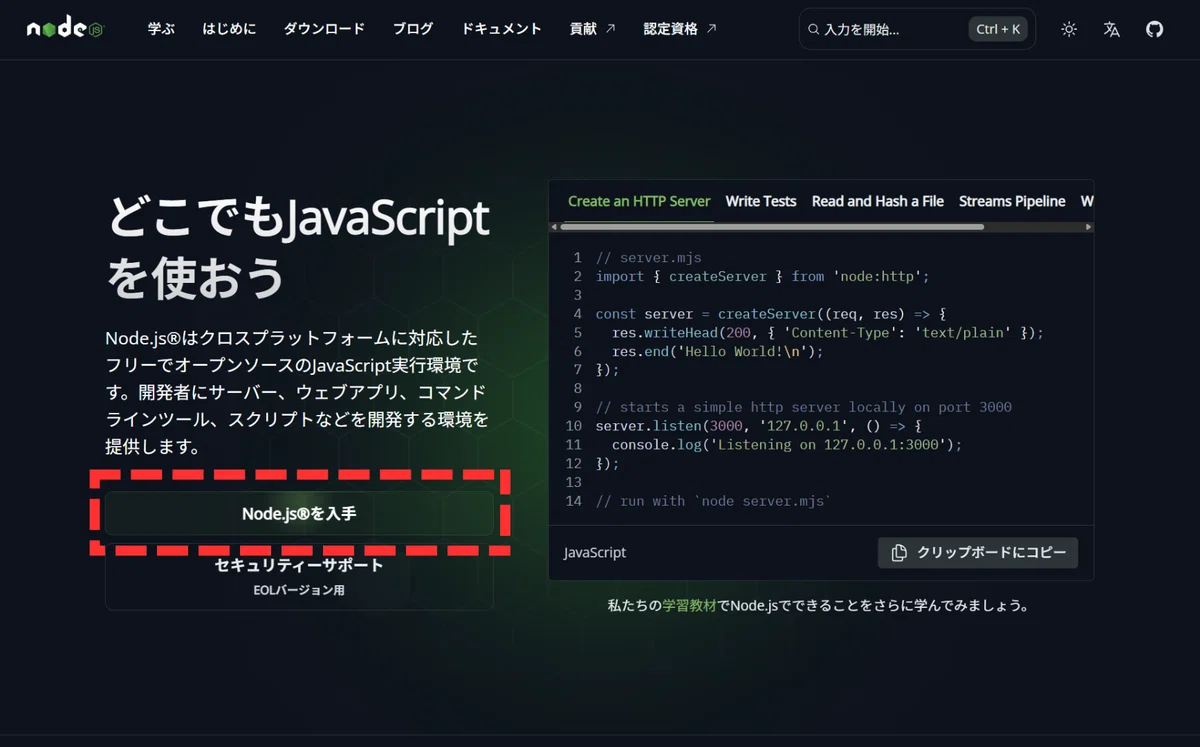
Task: Click the セキュリティーサポート button
Action: coord(299,577)
